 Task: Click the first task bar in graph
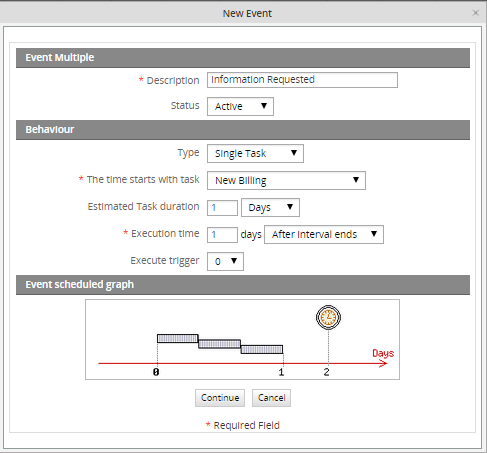[x=178, y=339]
